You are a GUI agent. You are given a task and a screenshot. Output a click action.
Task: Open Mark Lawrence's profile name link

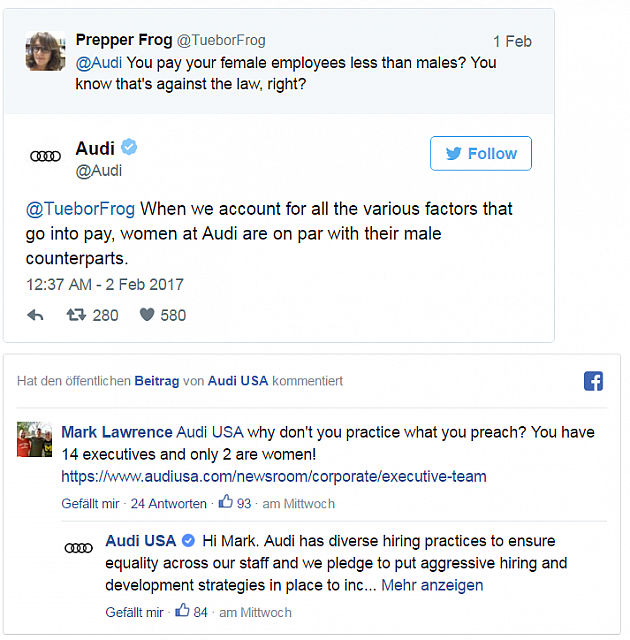coord(116,432)
